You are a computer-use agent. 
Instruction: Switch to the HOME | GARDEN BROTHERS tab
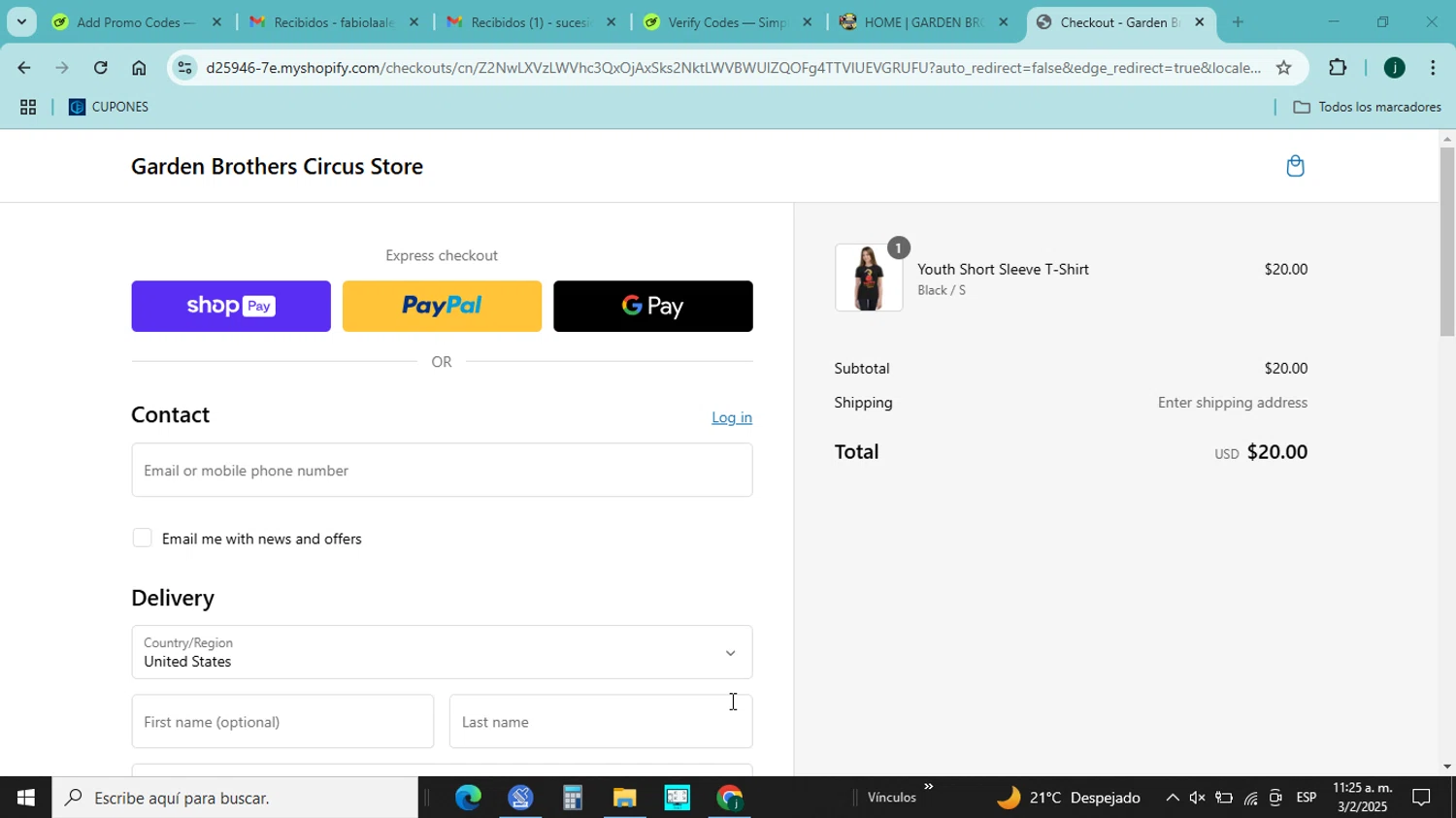(923, 21)
